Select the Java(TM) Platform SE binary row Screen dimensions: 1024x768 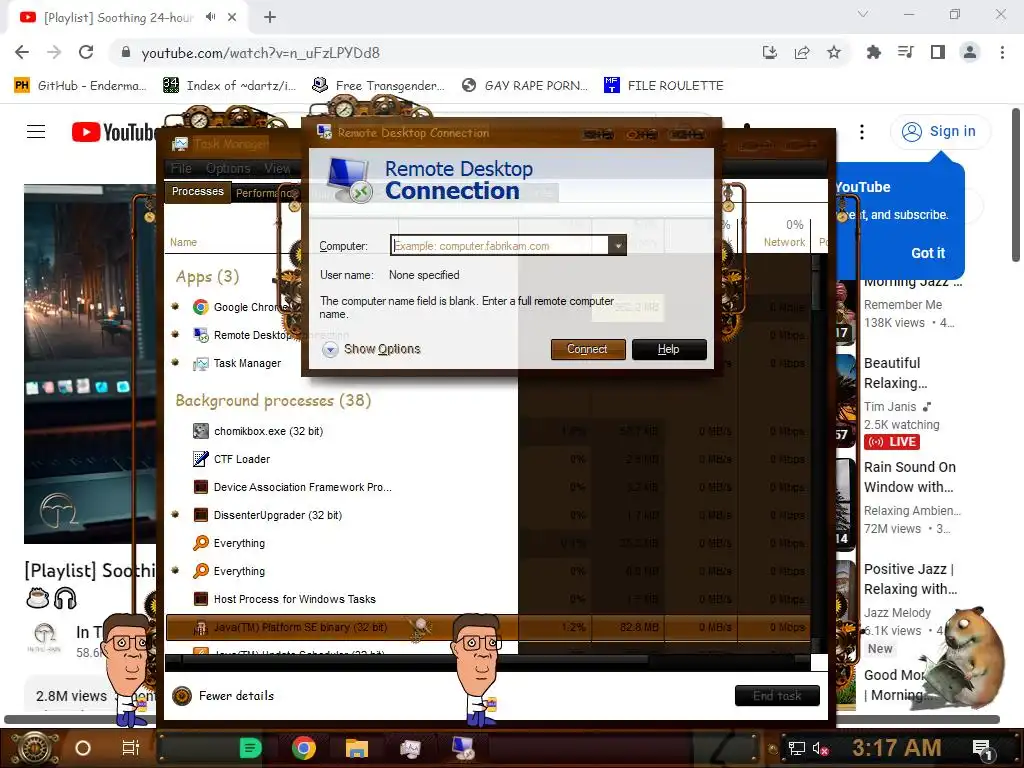pyautogui.click(x=487, y=627)
